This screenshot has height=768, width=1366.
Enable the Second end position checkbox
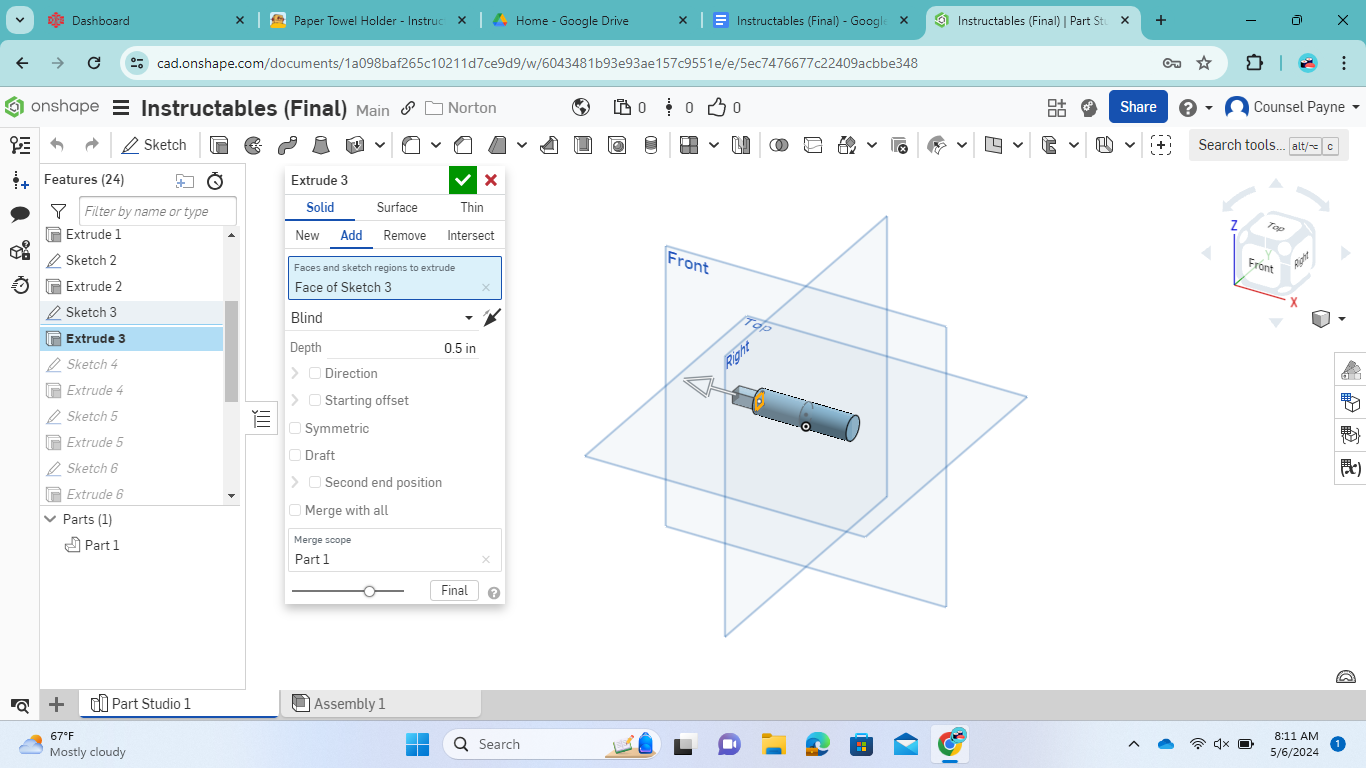(x=315, y=482)
